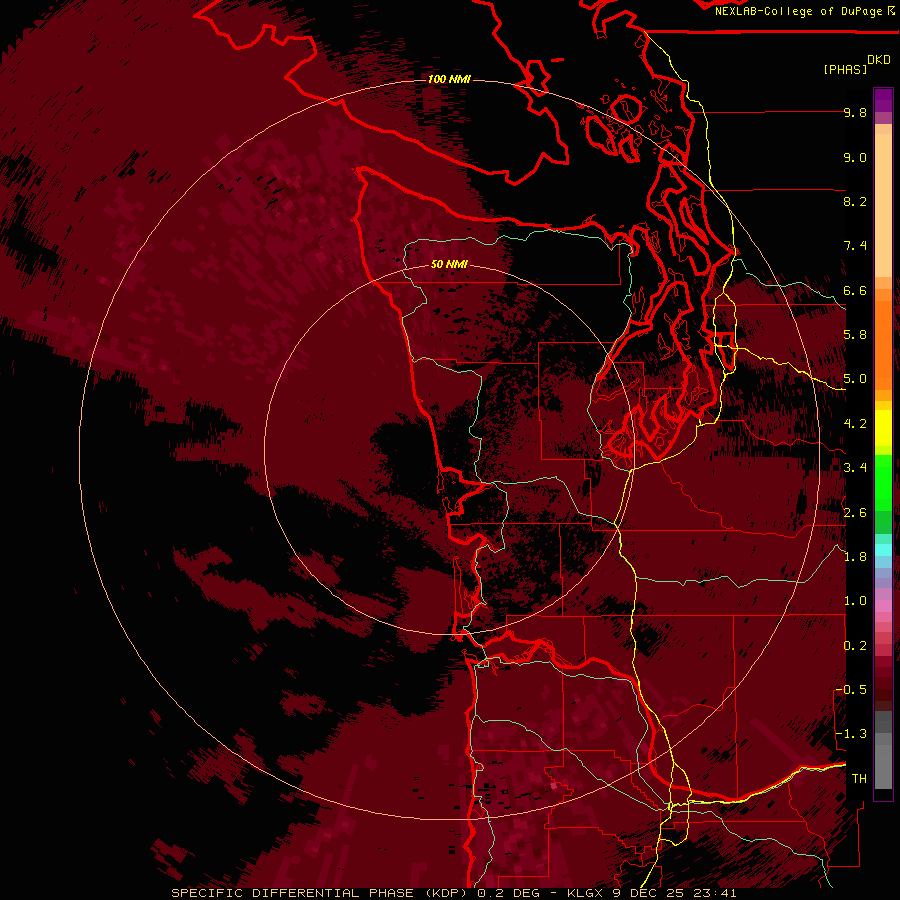900x900 pixels.
Task: Click the yellow segment of color bar
Action: pyautogui.click(x=883, y=428)
